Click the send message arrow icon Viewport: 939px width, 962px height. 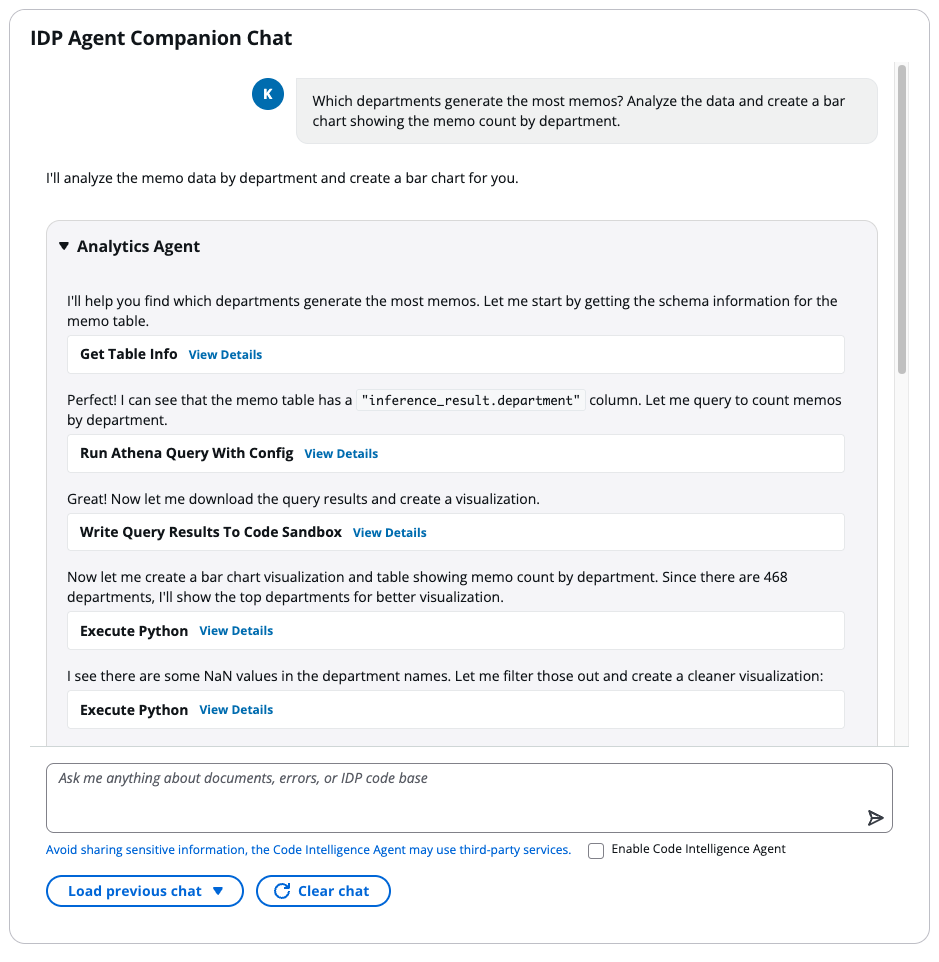[x=875, y=817]
